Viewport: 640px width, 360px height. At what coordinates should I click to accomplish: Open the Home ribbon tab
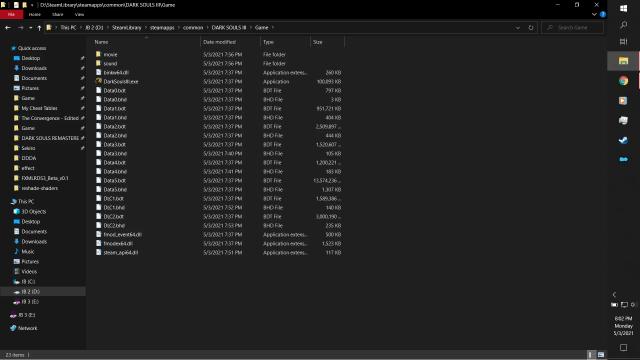click(x=35, y=14)
